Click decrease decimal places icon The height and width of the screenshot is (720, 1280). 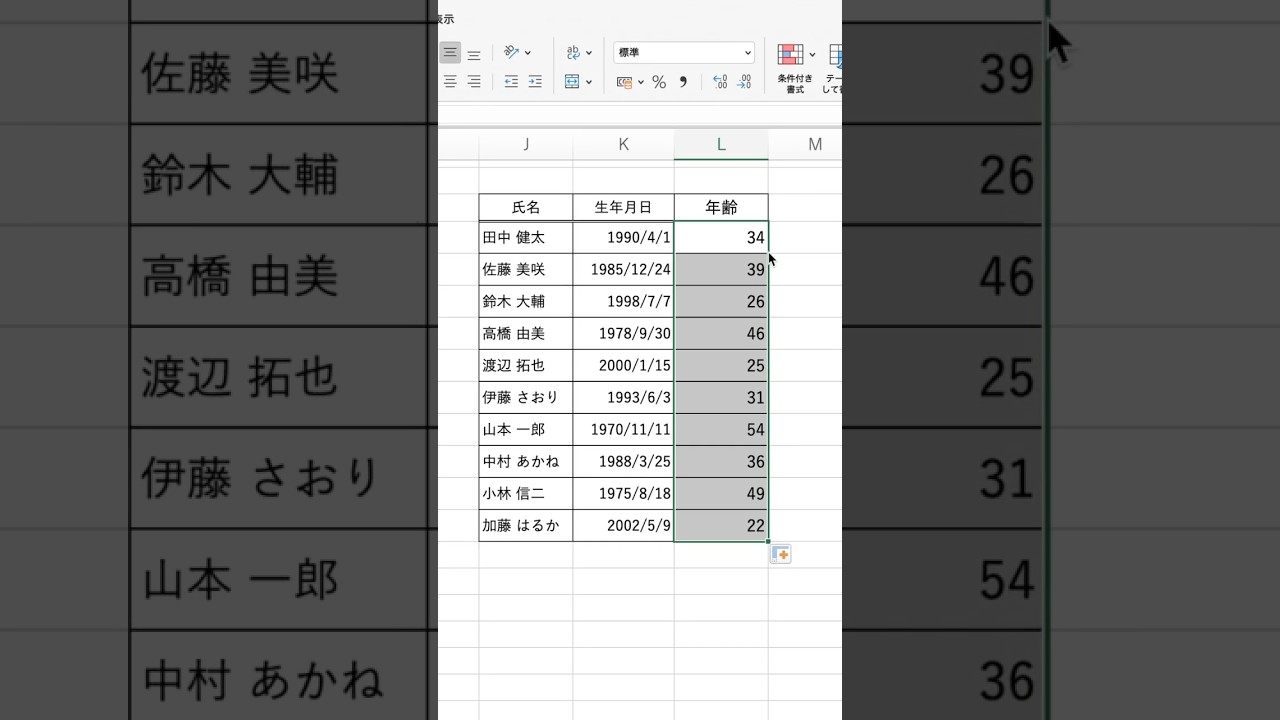point(744,82)
